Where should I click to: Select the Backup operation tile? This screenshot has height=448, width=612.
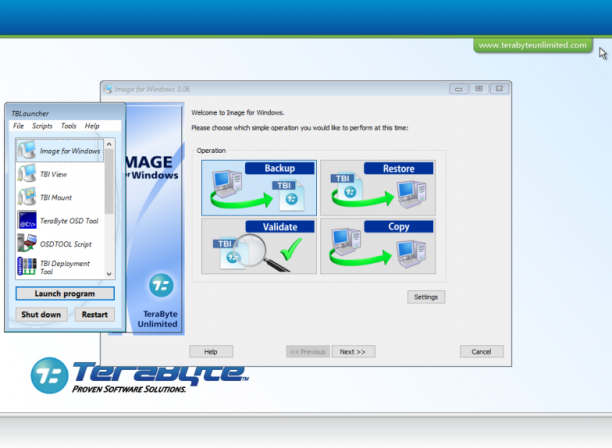259,188
